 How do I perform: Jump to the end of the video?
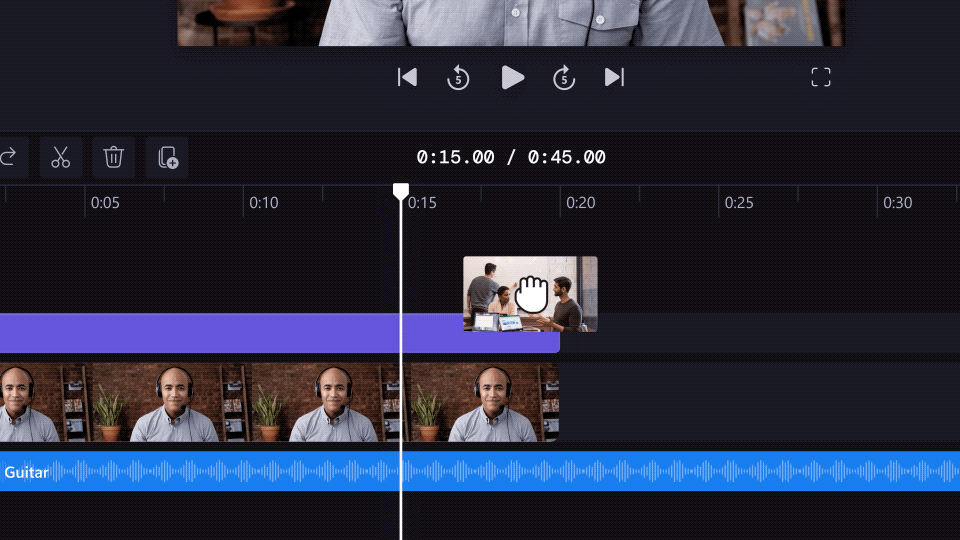coord(615,78)
